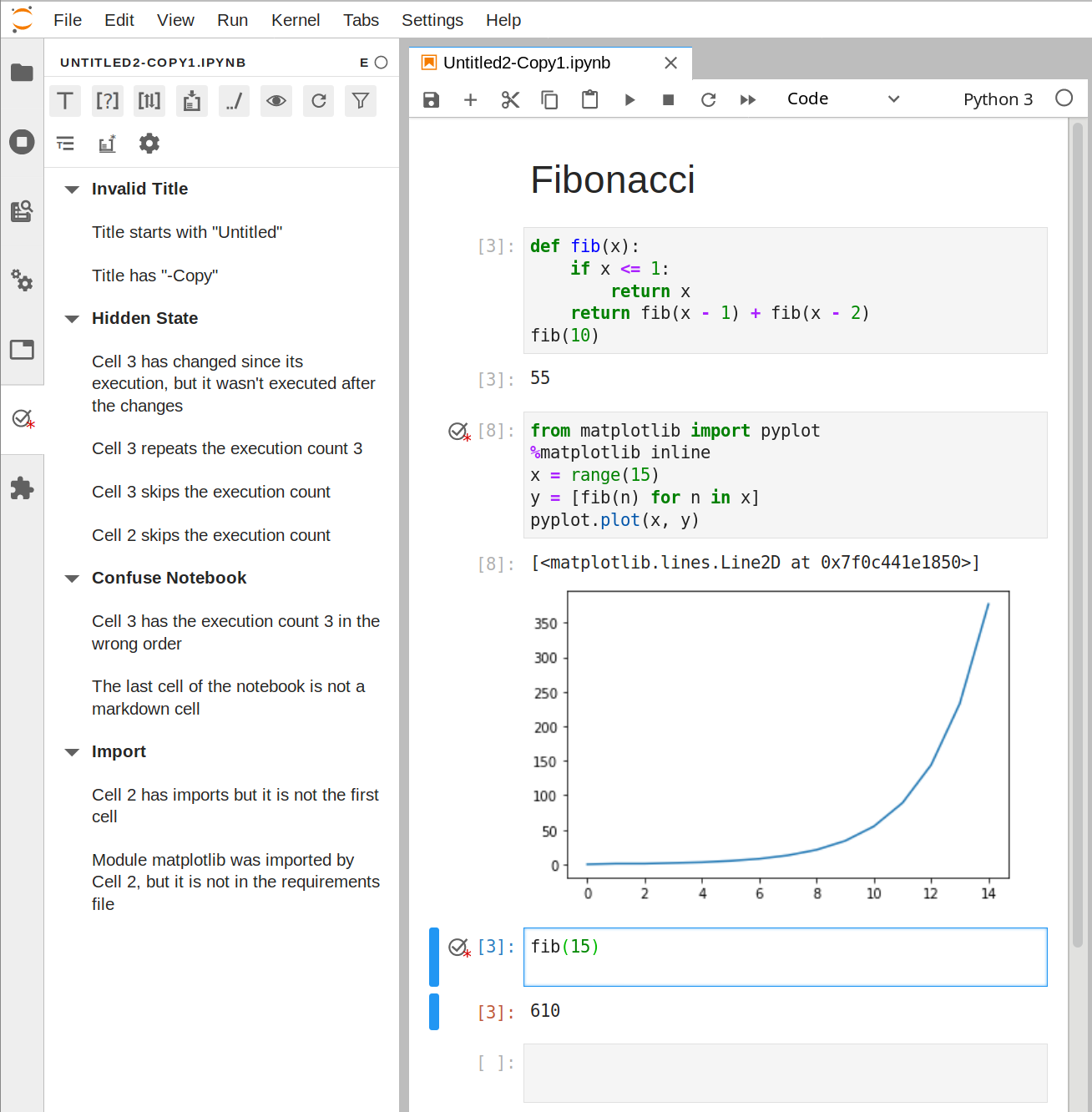Open the Tabs menu
This screenshot has width=1092, height=1112.
(x=361, y=20)
